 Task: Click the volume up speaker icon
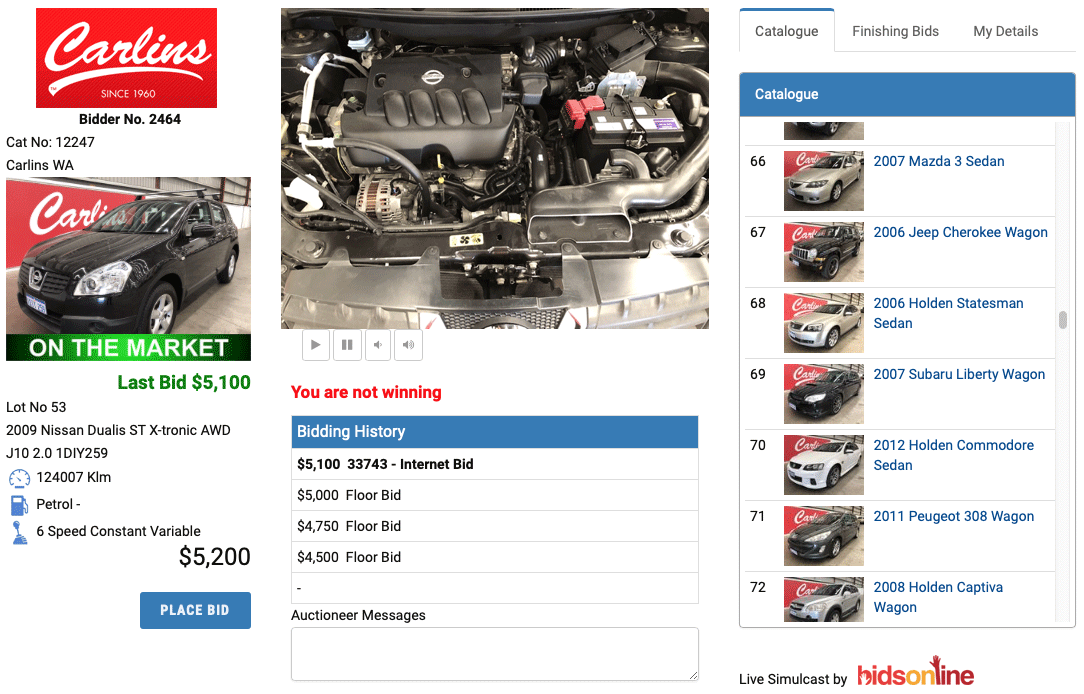pyautogui.click(x=408, y=345)
